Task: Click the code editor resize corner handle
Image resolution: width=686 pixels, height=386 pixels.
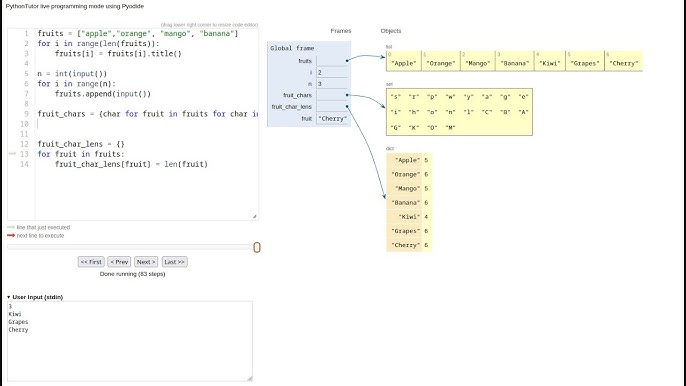Action: [x=255, y=216]
